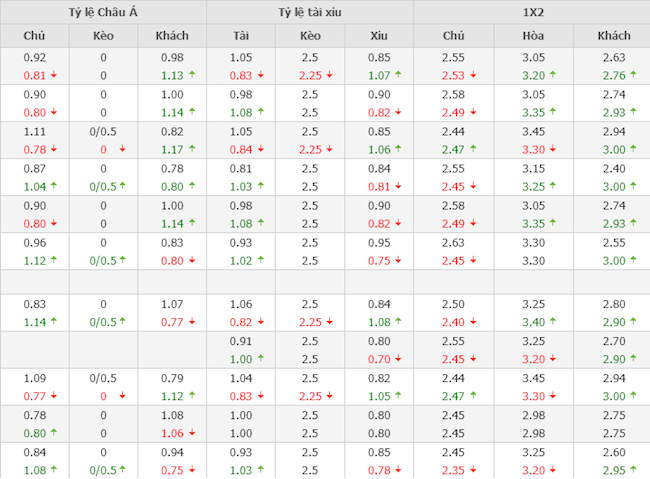Click the 2.98 draw odds value
This screenshot has height=479, width=650.
(533, 415)
